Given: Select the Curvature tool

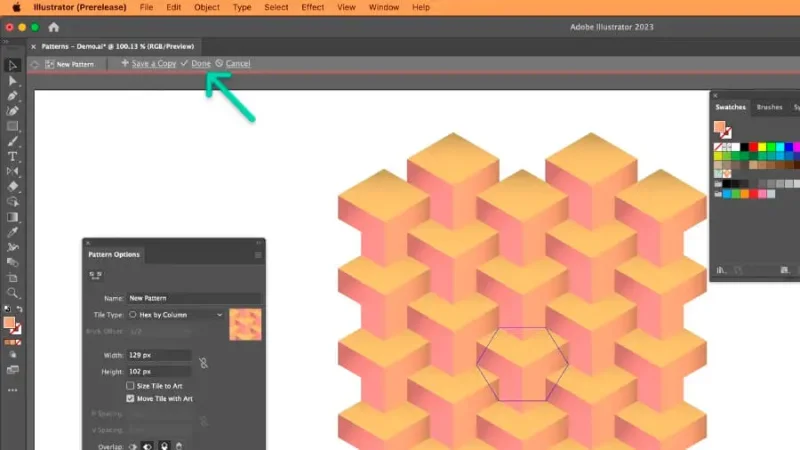Looking at the screenshot, I should (12, 111).
